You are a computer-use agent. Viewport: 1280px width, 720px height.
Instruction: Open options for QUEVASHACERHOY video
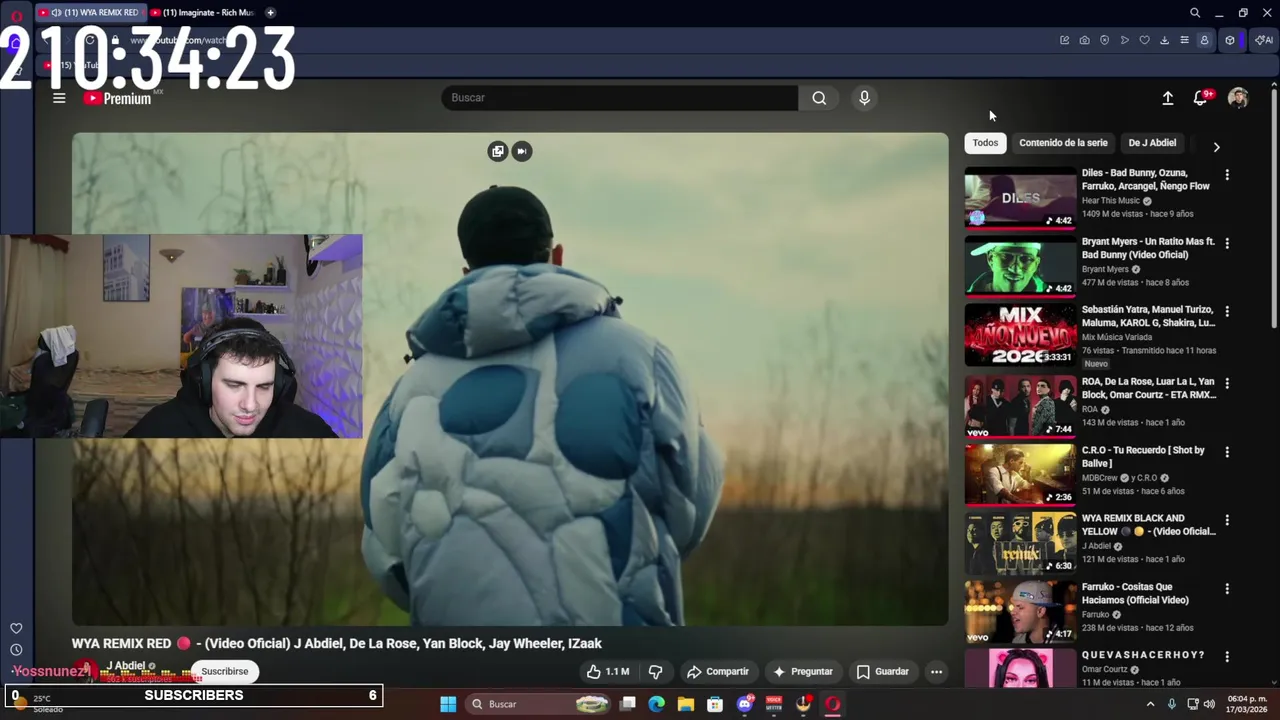(1227, 656)
